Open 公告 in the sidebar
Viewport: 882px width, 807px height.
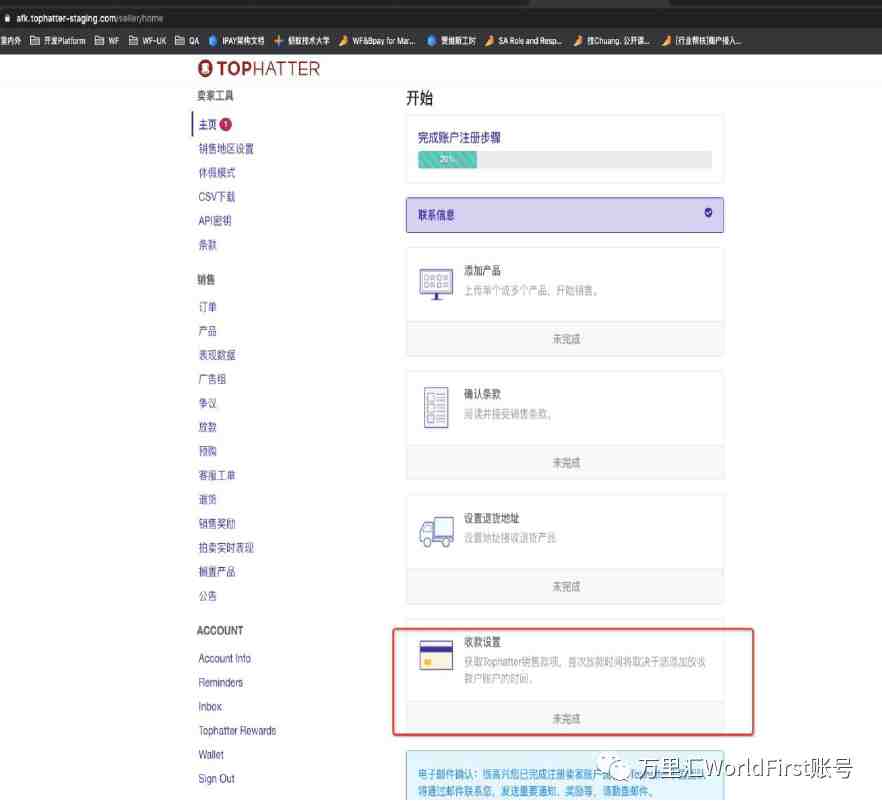coord(208,596)
